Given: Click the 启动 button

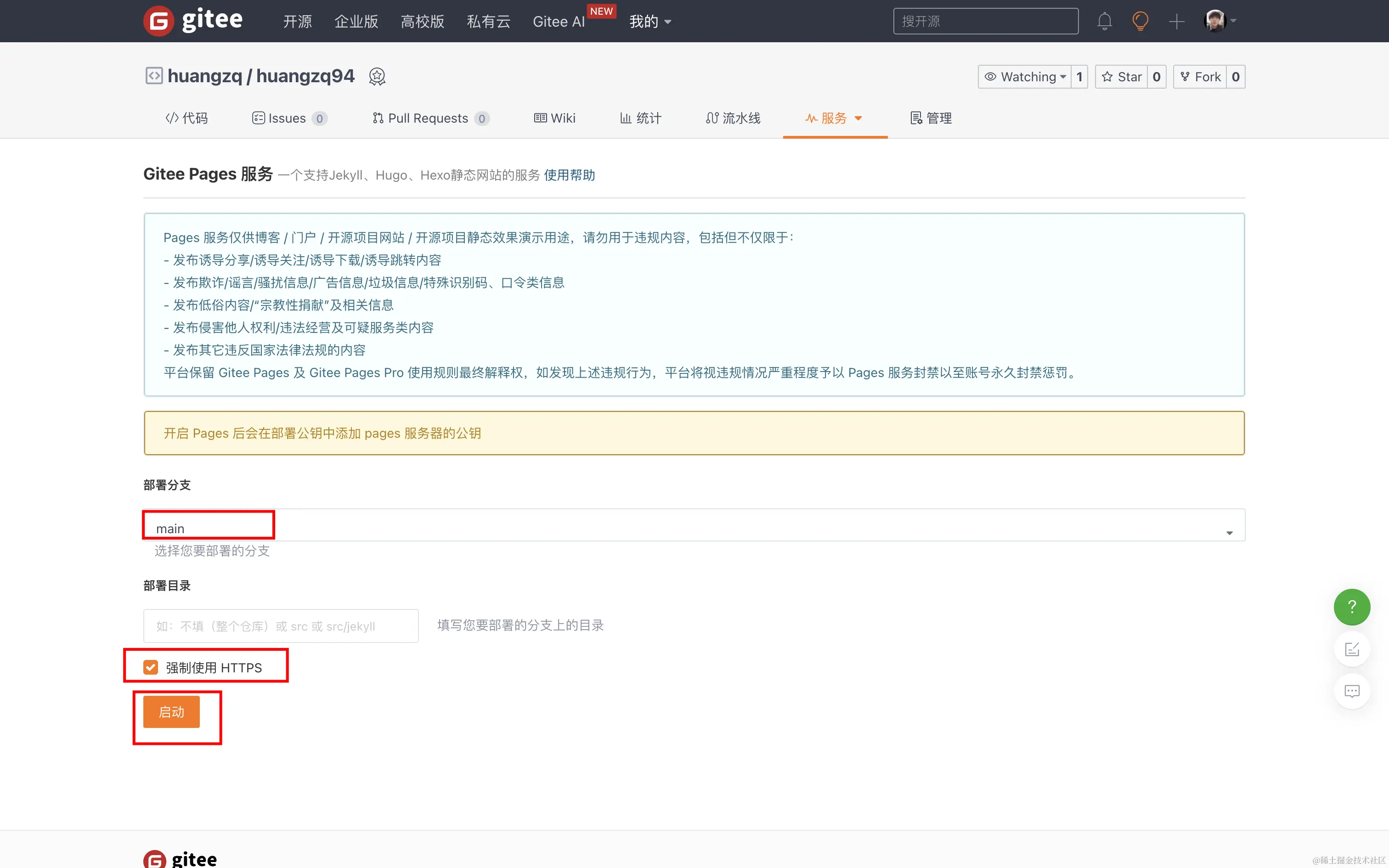Looking at the screenshot, I should coord(171,712).
